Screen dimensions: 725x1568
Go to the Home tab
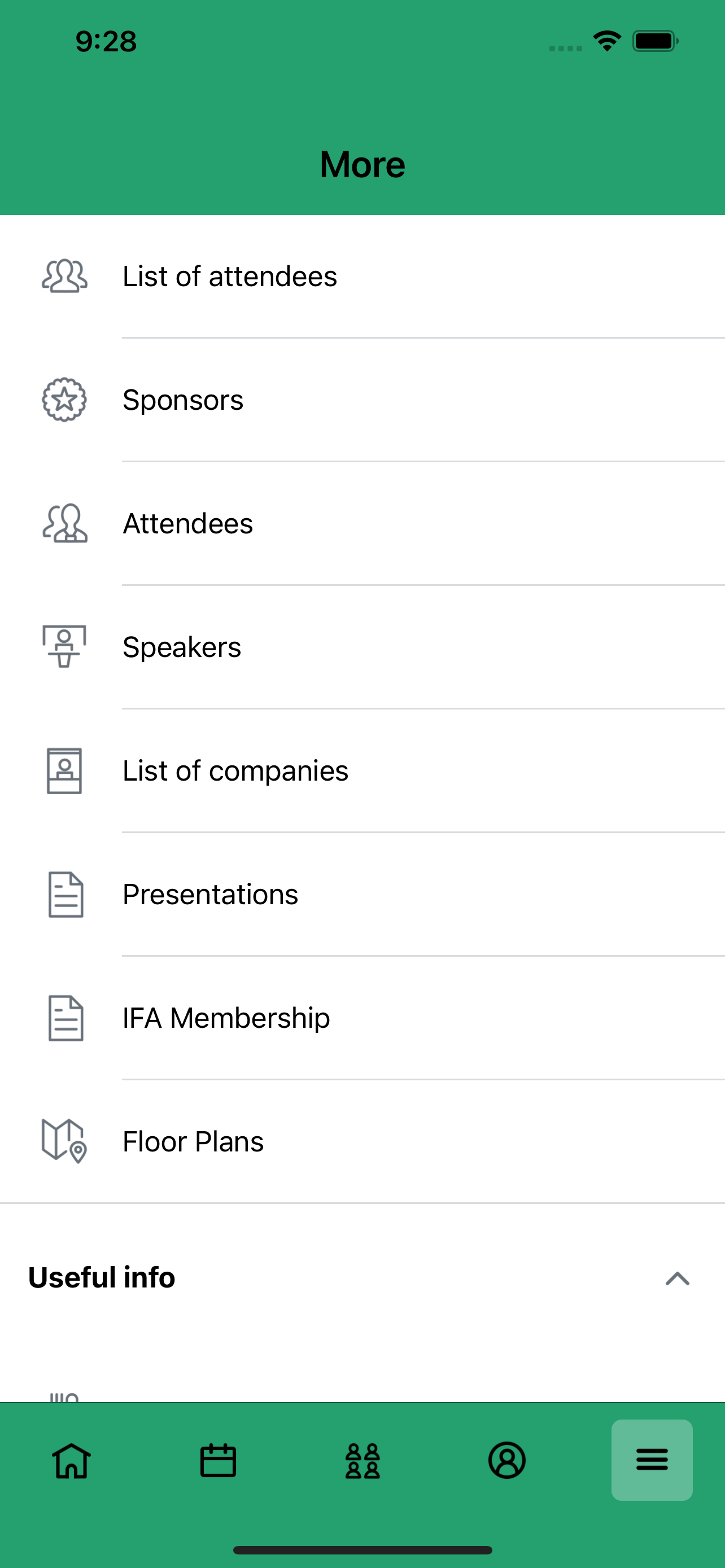pyautogui.click(x=72, y=1460)
